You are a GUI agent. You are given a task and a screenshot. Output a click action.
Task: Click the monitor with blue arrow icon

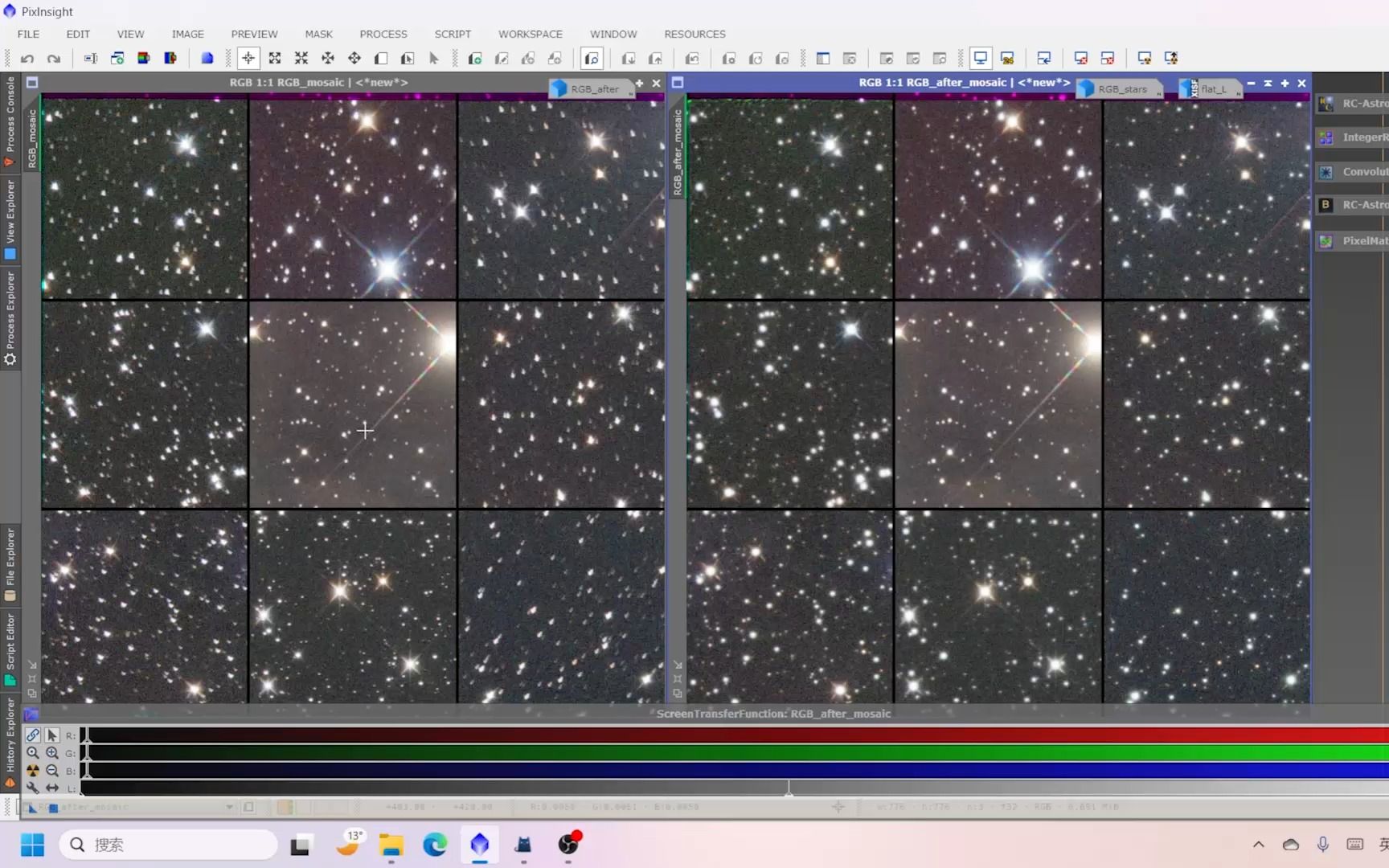(1044, 58)
